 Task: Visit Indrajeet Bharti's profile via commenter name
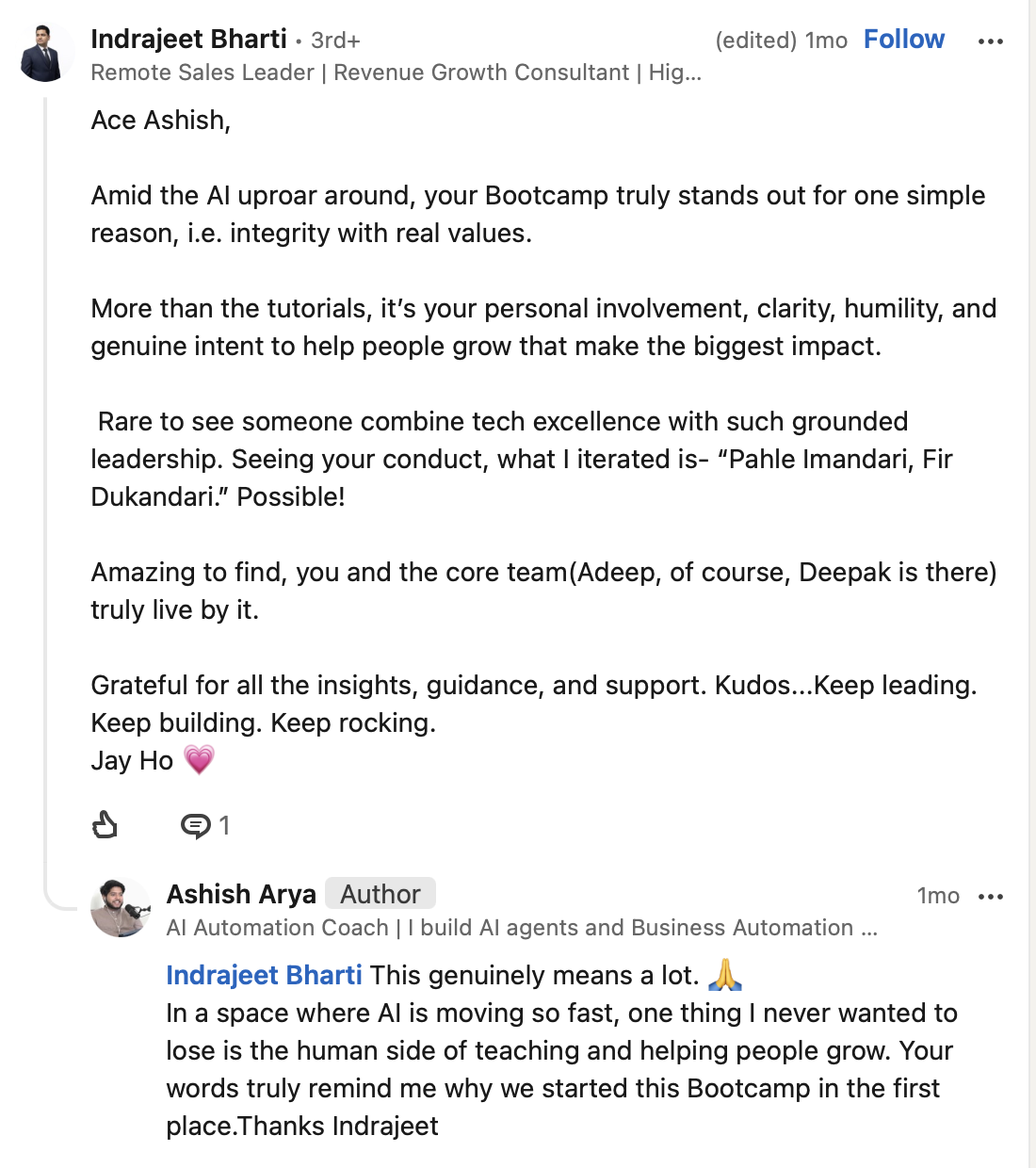tap(188, 40)
